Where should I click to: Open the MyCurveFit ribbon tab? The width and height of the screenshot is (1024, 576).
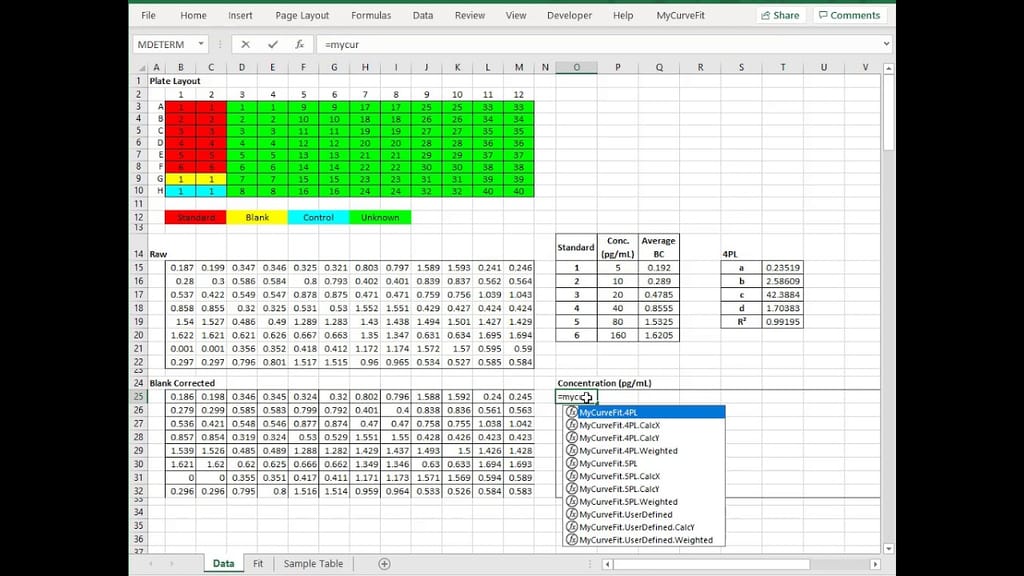(x=680, y=15)
